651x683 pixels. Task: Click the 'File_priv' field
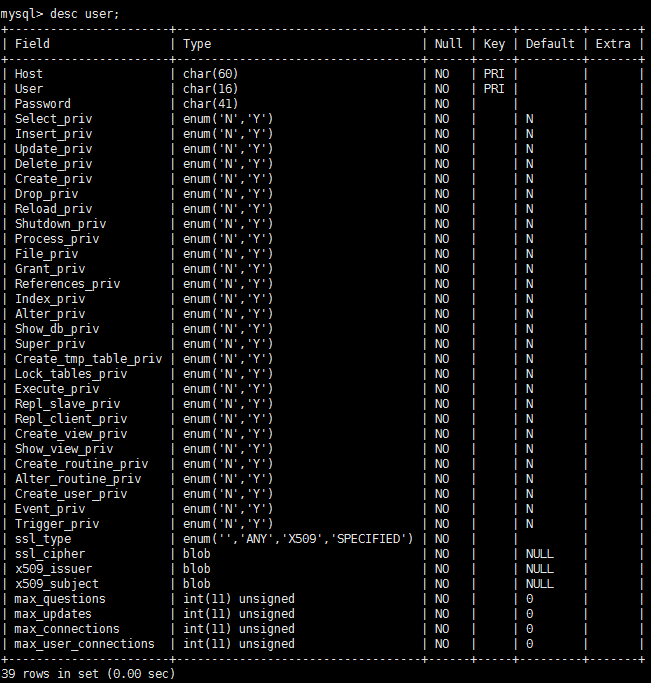47,254
